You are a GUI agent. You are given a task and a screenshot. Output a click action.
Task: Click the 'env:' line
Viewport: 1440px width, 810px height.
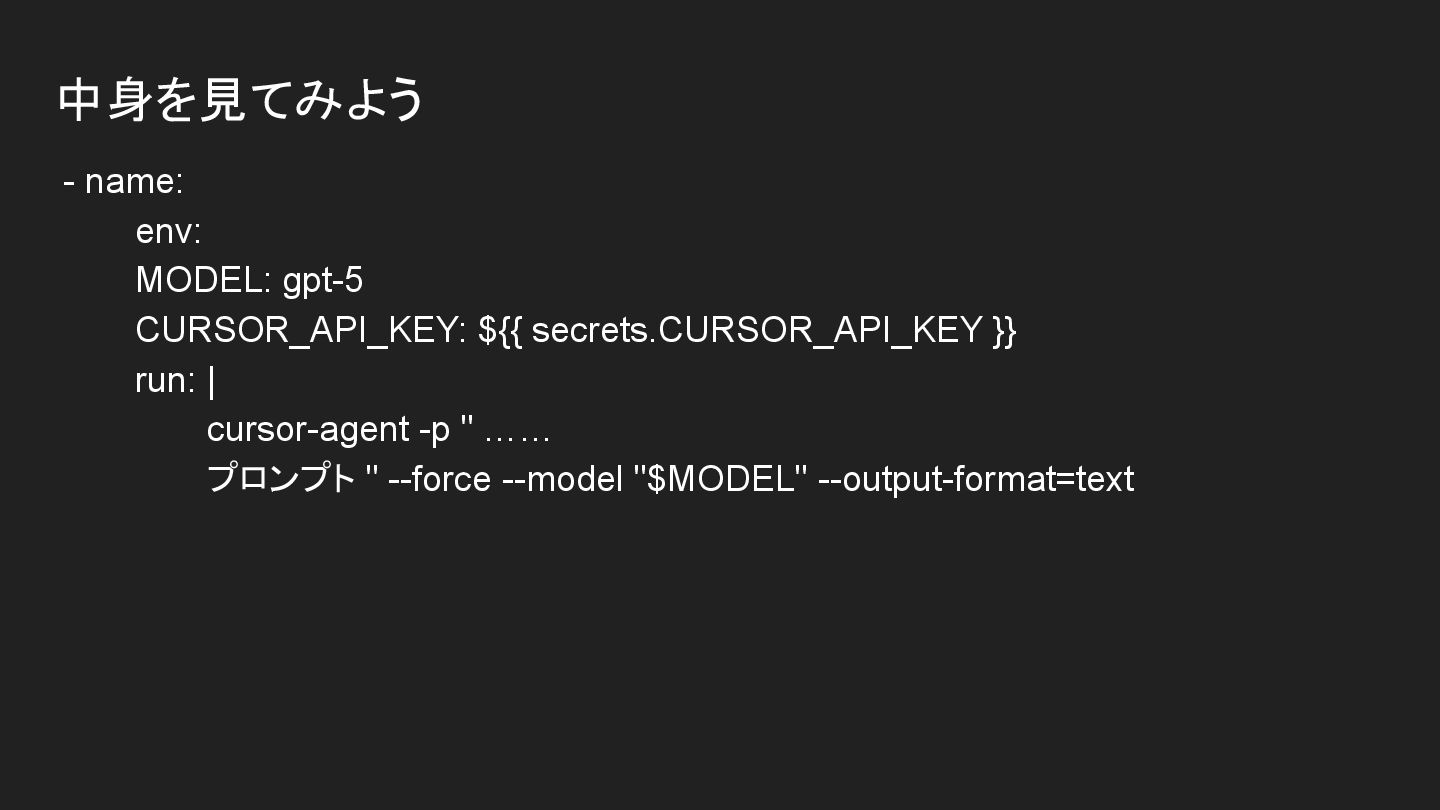pyautogui.click(x=168, y=231)
